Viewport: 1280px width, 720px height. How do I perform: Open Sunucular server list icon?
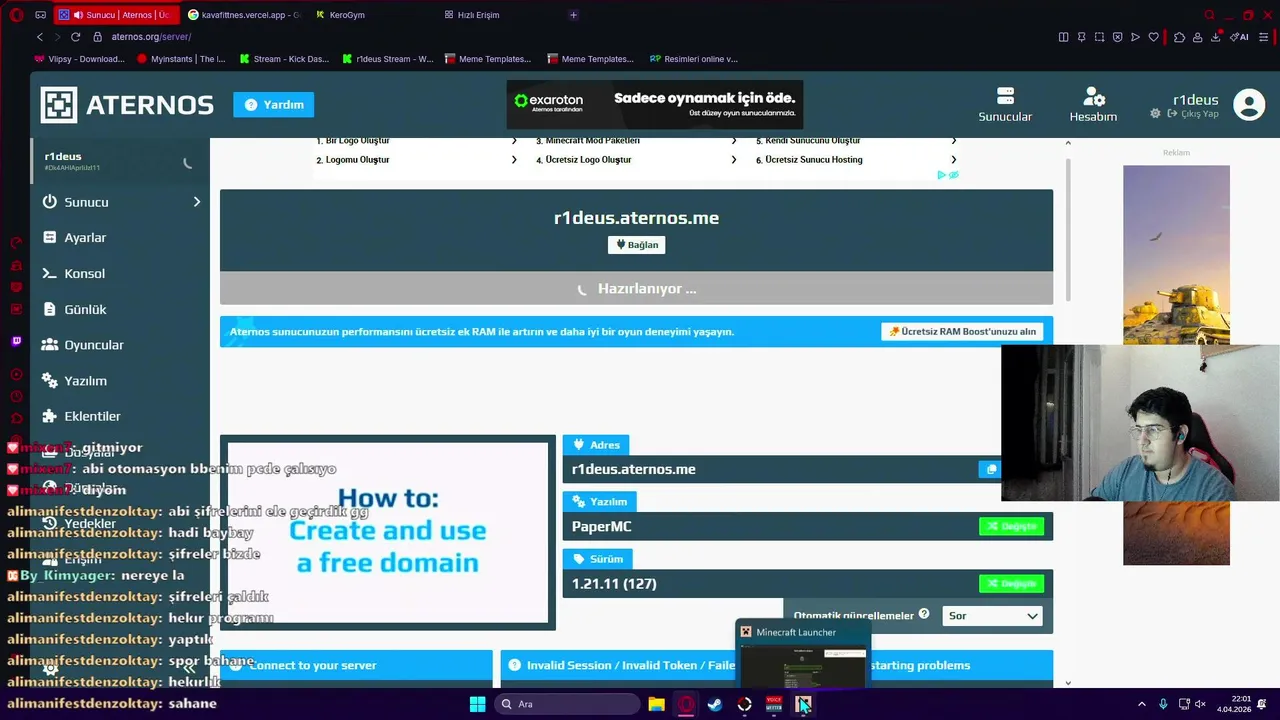(1005, 104)
